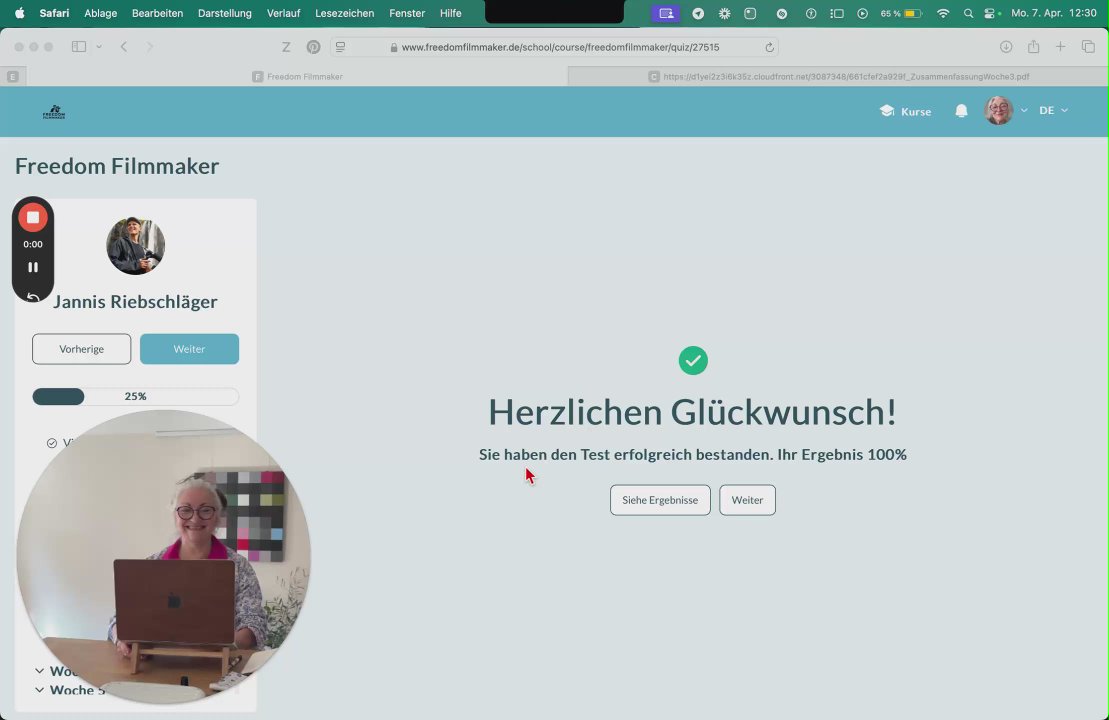Toggle the Safari sidebar icon
Image resolution: width=1109 pixels, height=720 pixels.
point(79,47)
